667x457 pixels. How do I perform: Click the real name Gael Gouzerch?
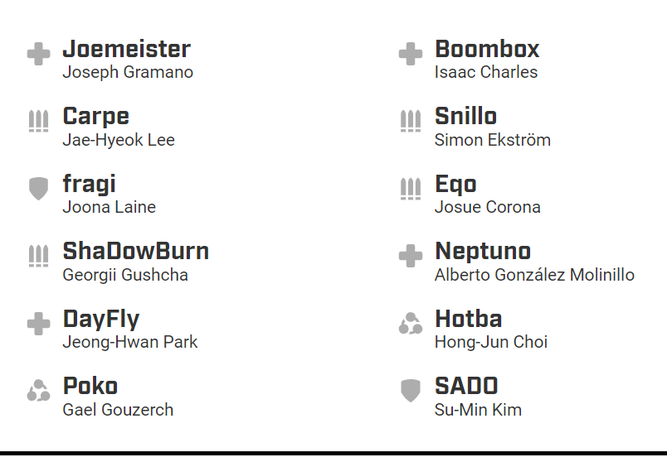click(x=118, y=410)
